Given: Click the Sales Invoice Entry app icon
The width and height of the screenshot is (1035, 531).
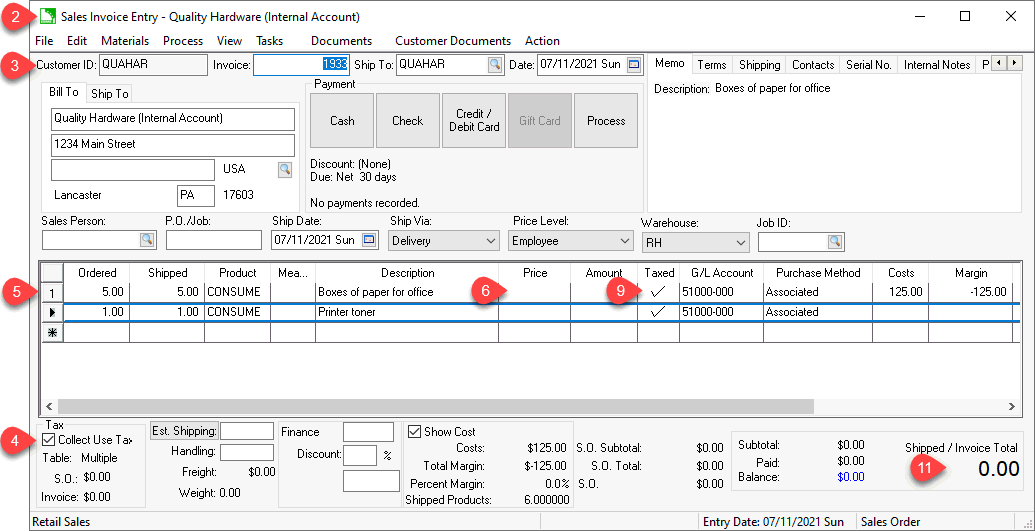Looking at the screenshot, I should tap(47, 16).
